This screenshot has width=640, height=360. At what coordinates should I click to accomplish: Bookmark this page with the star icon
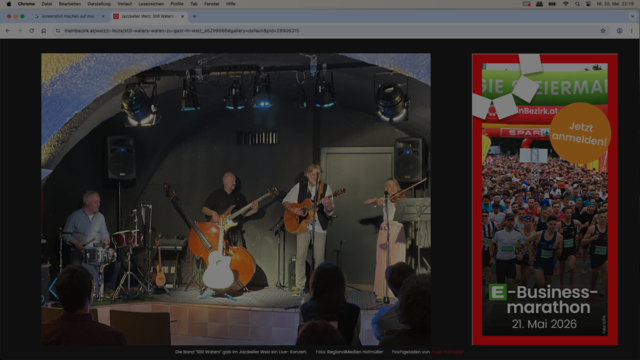click(x=603, y=31)
